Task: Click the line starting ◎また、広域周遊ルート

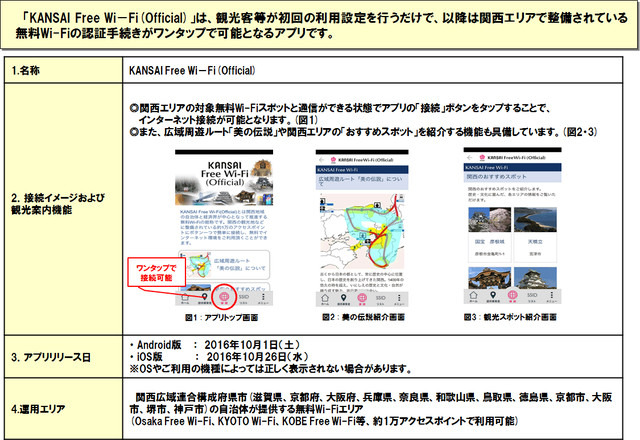Action: point(363,132)
